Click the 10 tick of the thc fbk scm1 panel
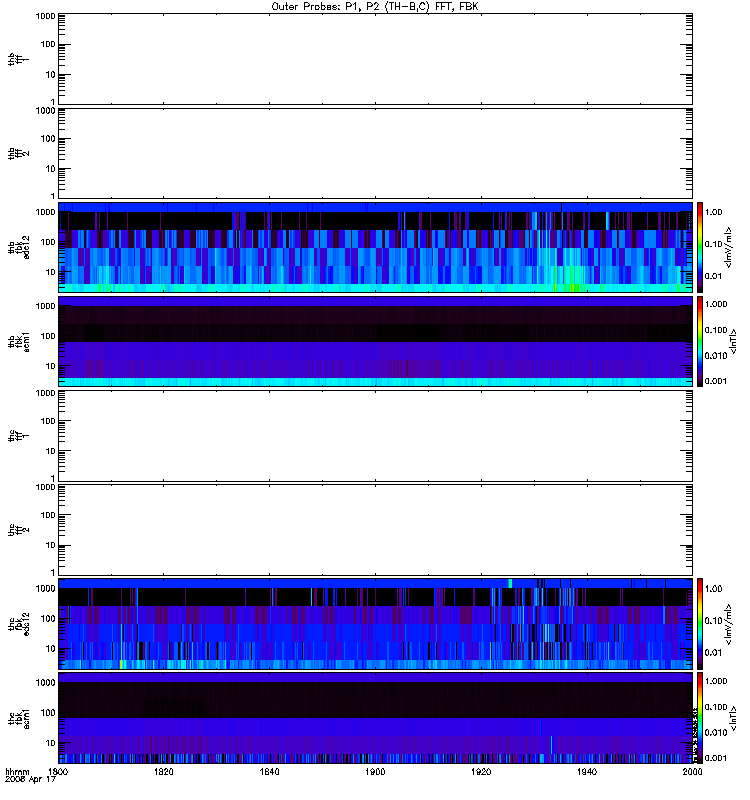This screenshot has height=800, width=750. pos(50,743)
